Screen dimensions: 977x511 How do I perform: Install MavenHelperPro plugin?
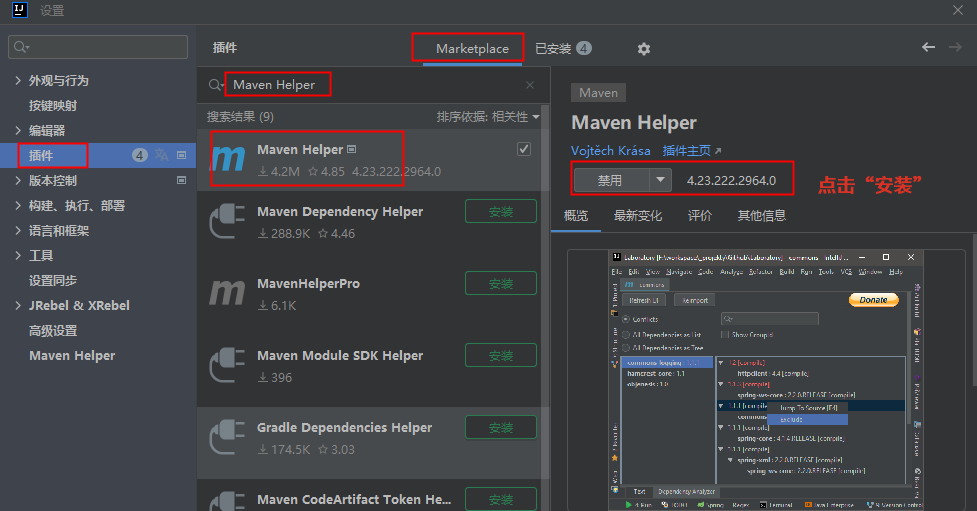501,284
